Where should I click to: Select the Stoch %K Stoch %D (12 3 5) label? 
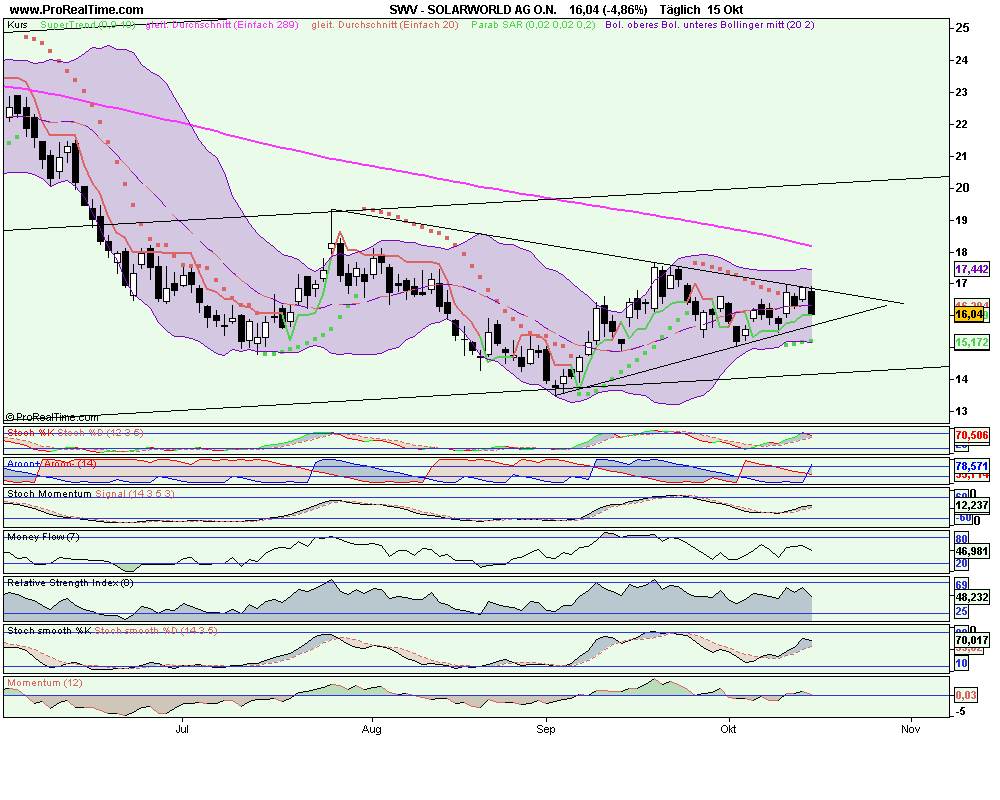(x=75, y=433)
